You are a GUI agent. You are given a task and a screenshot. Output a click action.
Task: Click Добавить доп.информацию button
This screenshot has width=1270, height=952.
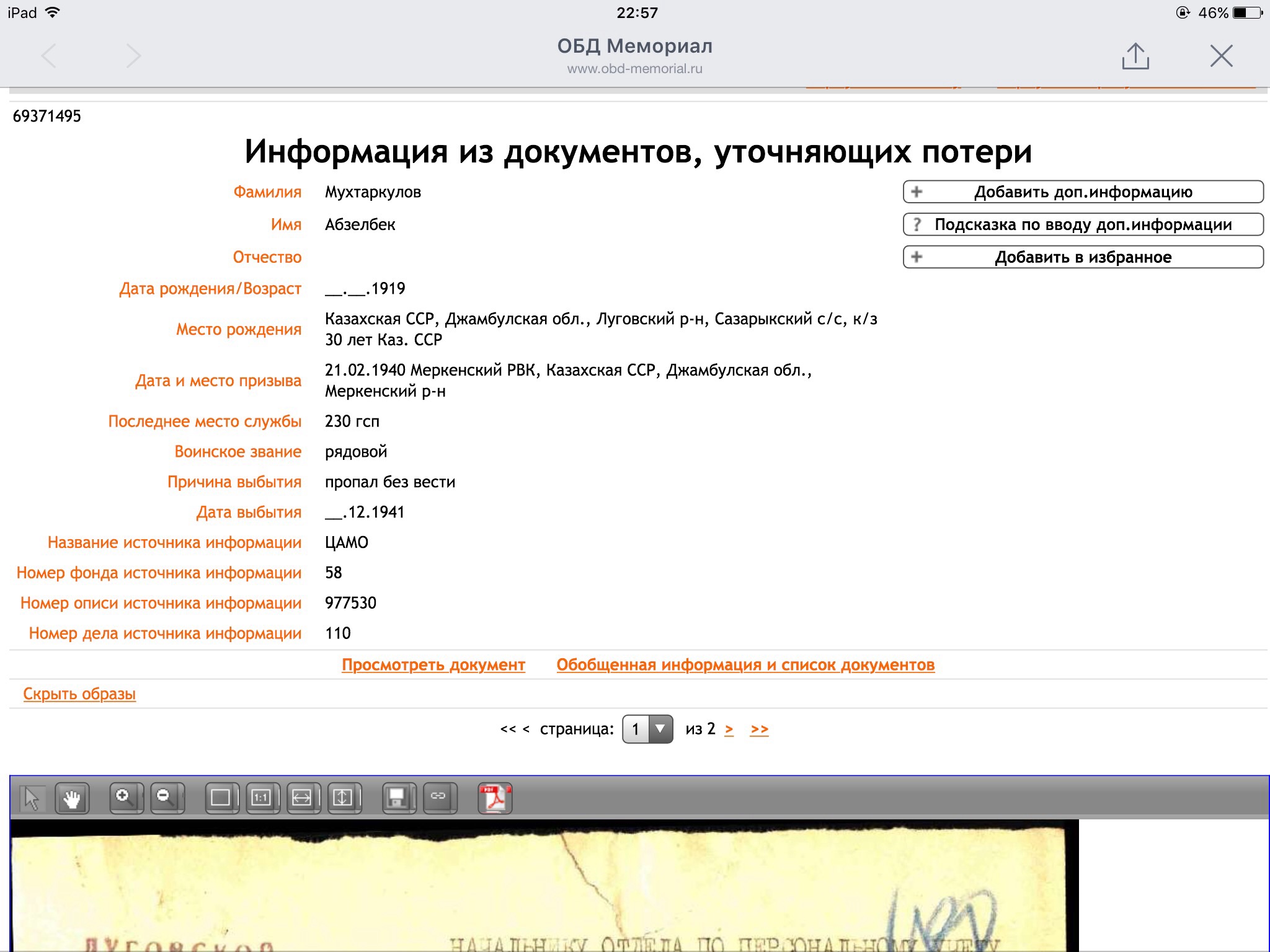point(1083,192)
